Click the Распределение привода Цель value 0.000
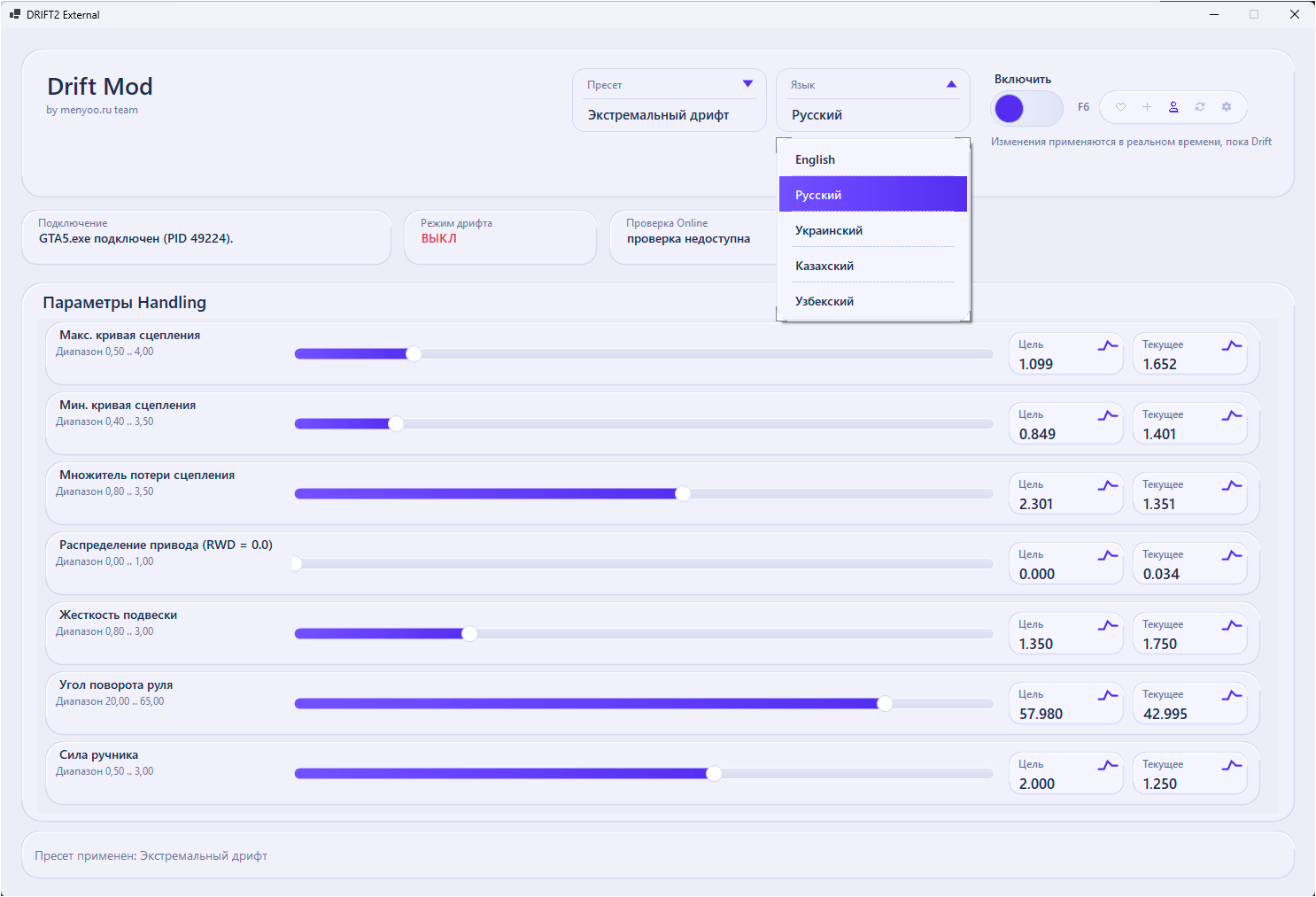This screenshot has width=1316, height=897. [1037, 574]
